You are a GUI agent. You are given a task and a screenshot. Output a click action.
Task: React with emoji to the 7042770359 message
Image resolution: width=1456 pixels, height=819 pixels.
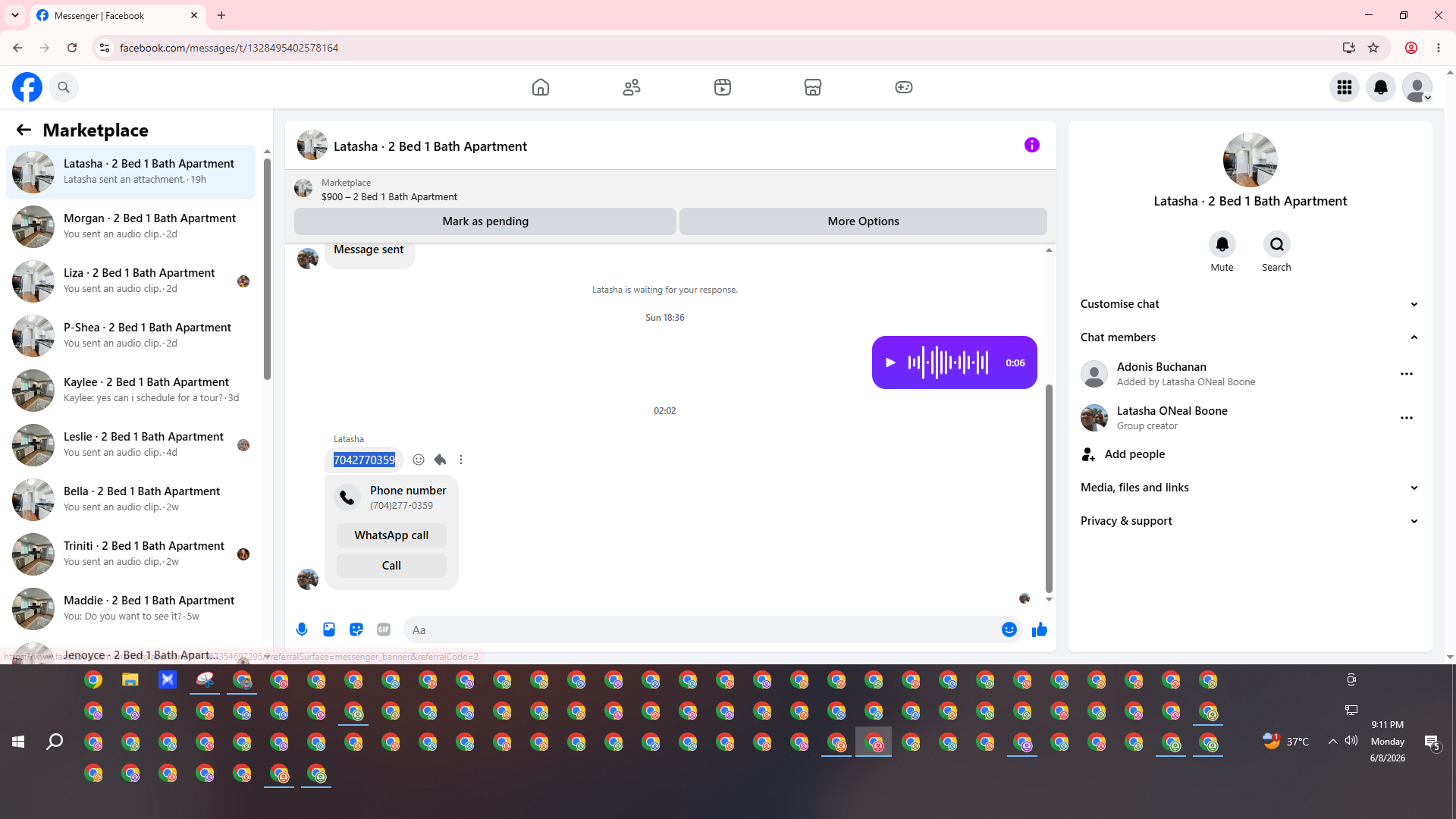pos(419,460)
